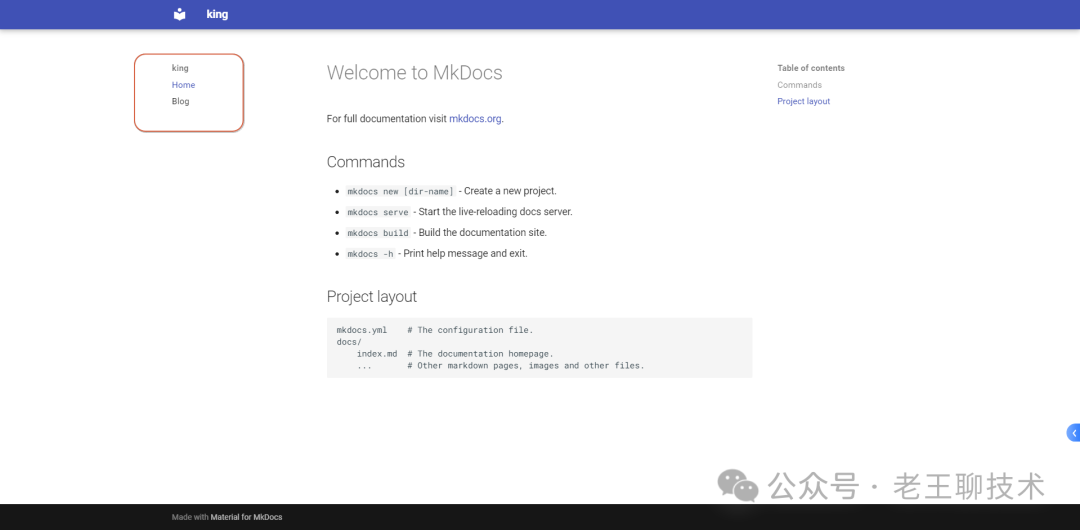Click the 'king' sidebar title
Image resolution: width=1080 pixels, height=530 pixels.
pyautogui.click(x=180, y=68)
